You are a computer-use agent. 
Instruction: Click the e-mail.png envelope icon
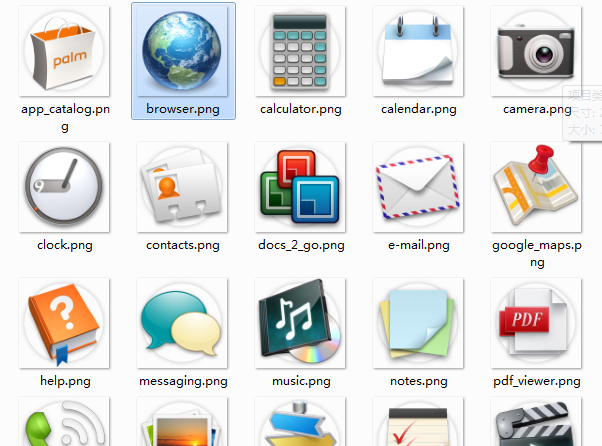(x=418, y=187)
